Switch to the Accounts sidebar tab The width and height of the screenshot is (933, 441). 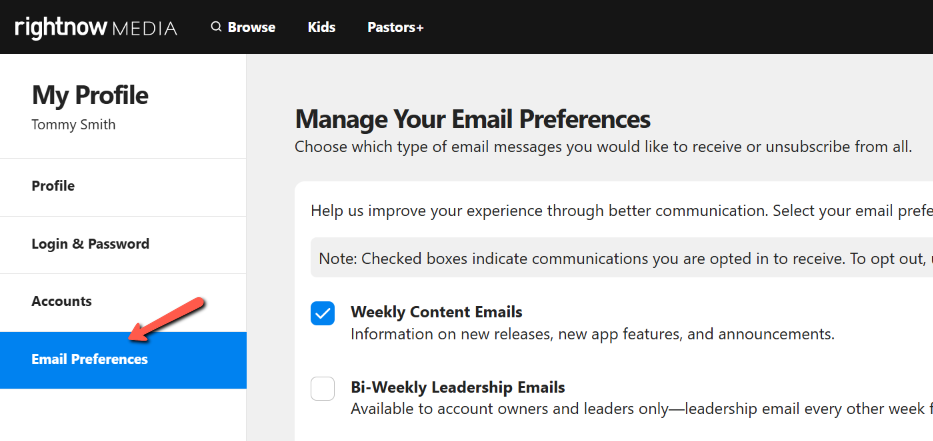point(61,301)
